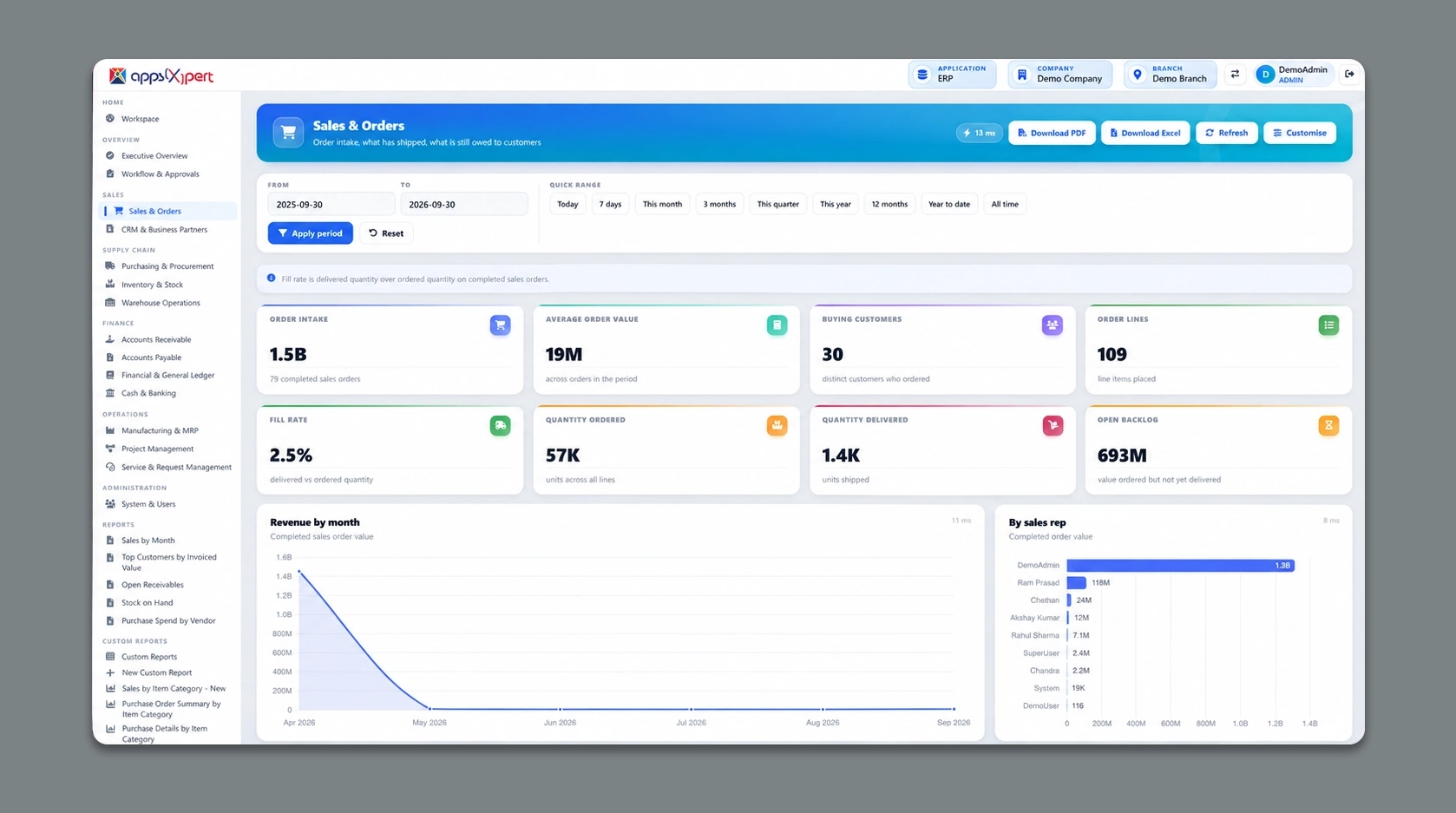The width and height of the screenshot is (1456, 813).
Task: Click the DemoAdmin avatar circle
Action: tap(1265, 75)
